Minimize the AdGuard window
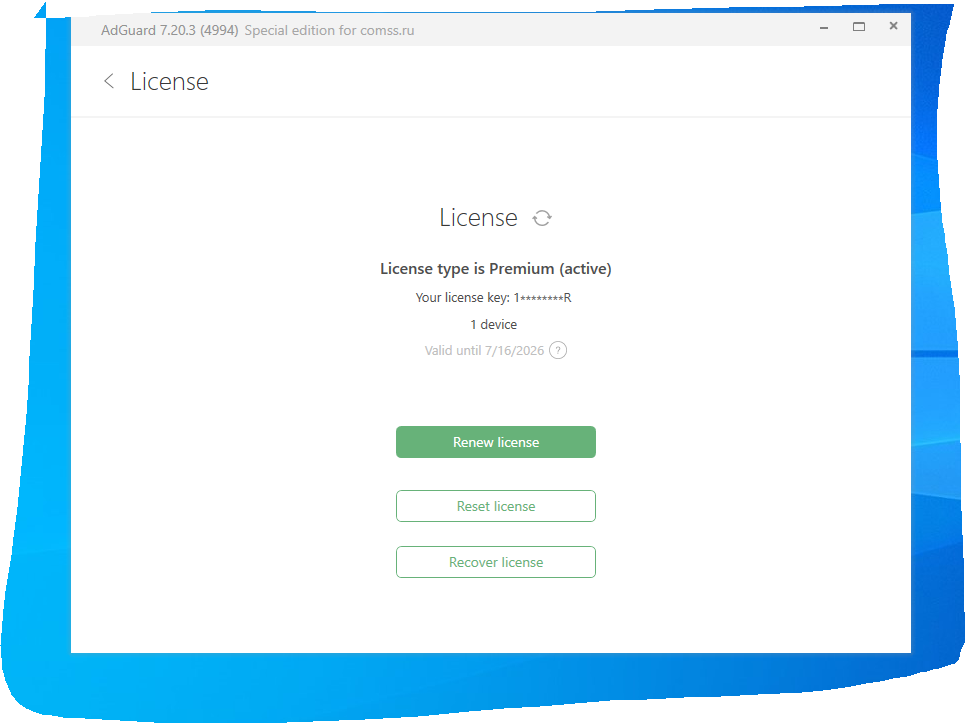The width and height of the screenshot is (965, 723). click(x=823, y=28)
